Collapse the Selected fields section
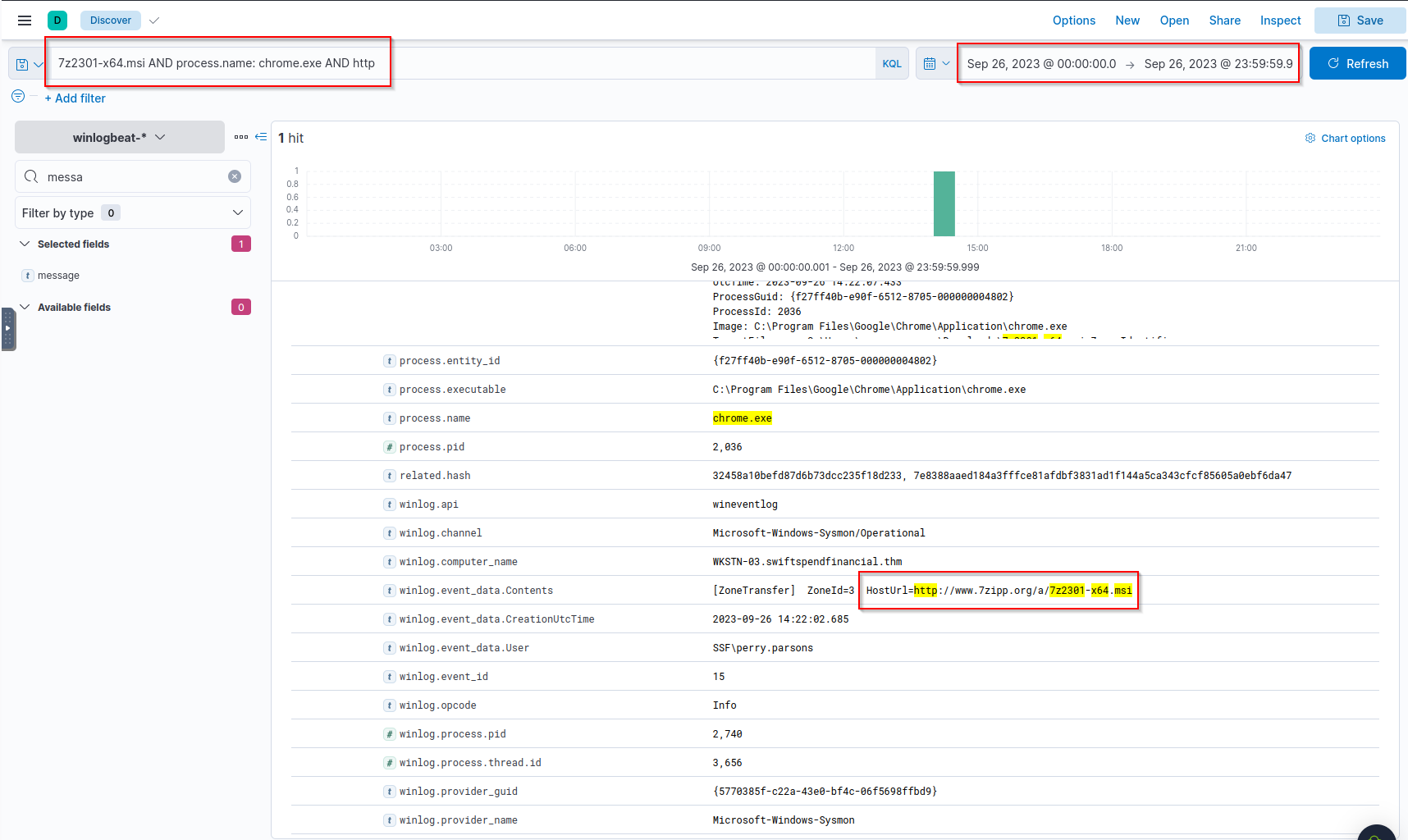The width and height of the screenshot is (1408, 840). point(25,244)
